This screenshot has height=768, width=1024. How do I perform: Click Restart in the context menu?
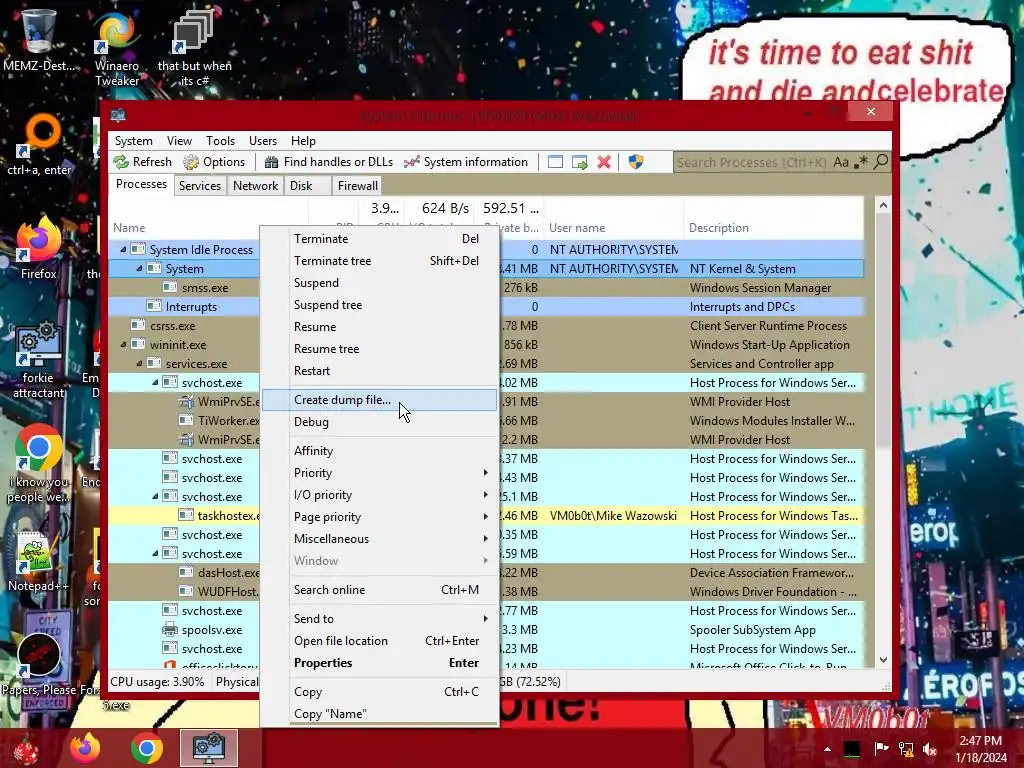click(380, 371)
